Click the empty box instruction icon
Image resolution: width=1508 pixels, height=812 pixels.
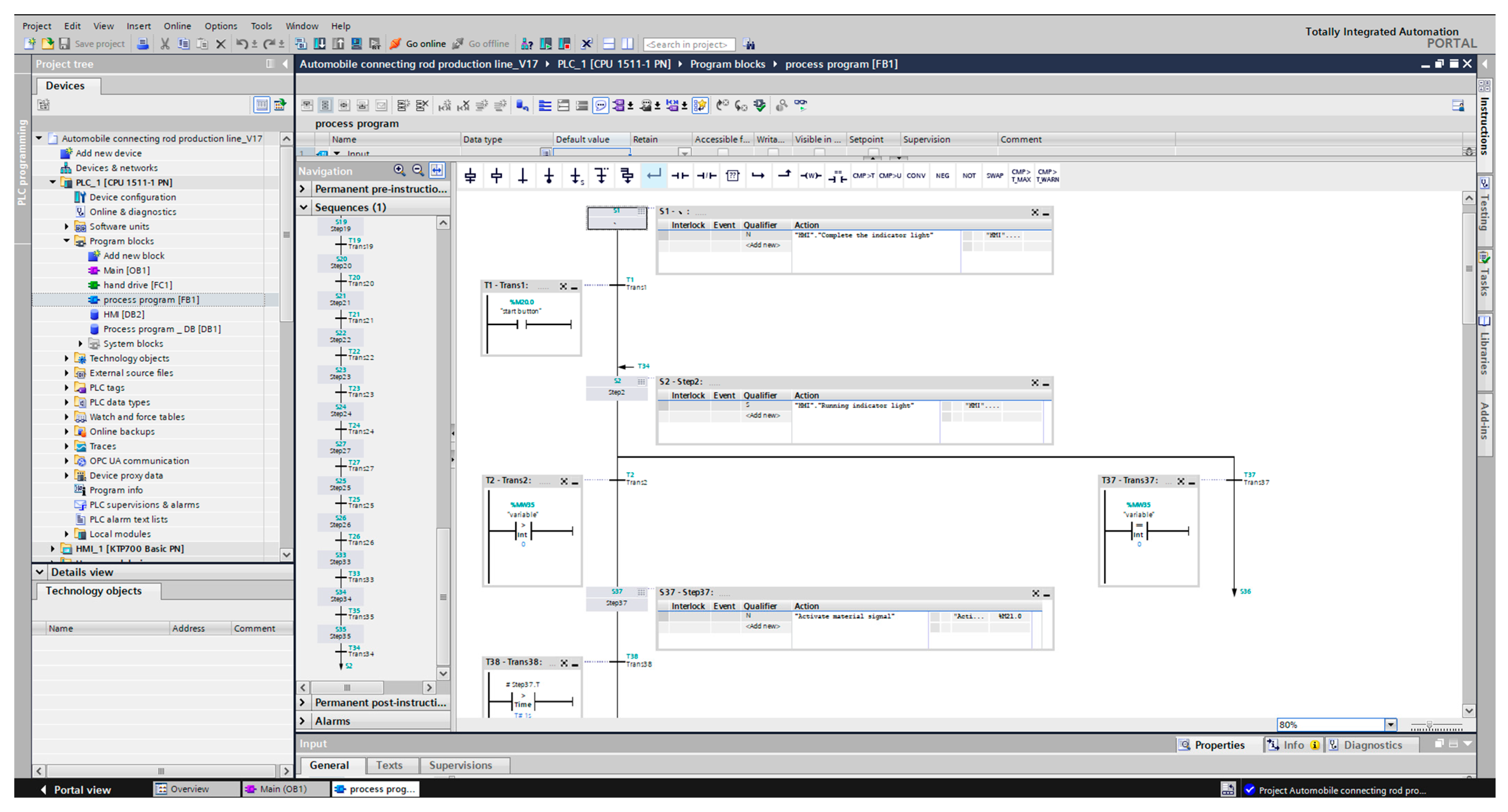point(732,176)
